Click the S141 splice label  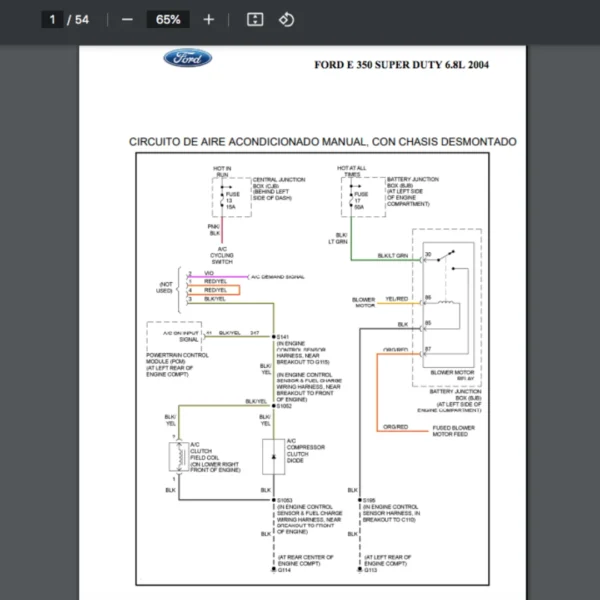(x=283, y=337)
